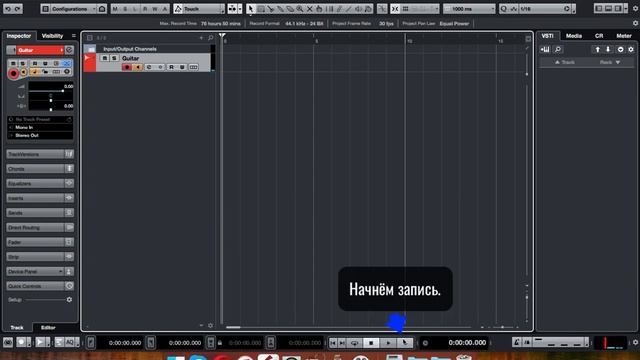Click the Edit Channel Settings icon beside Guitar
Screen dimensions: 640x360
point(69,50)
